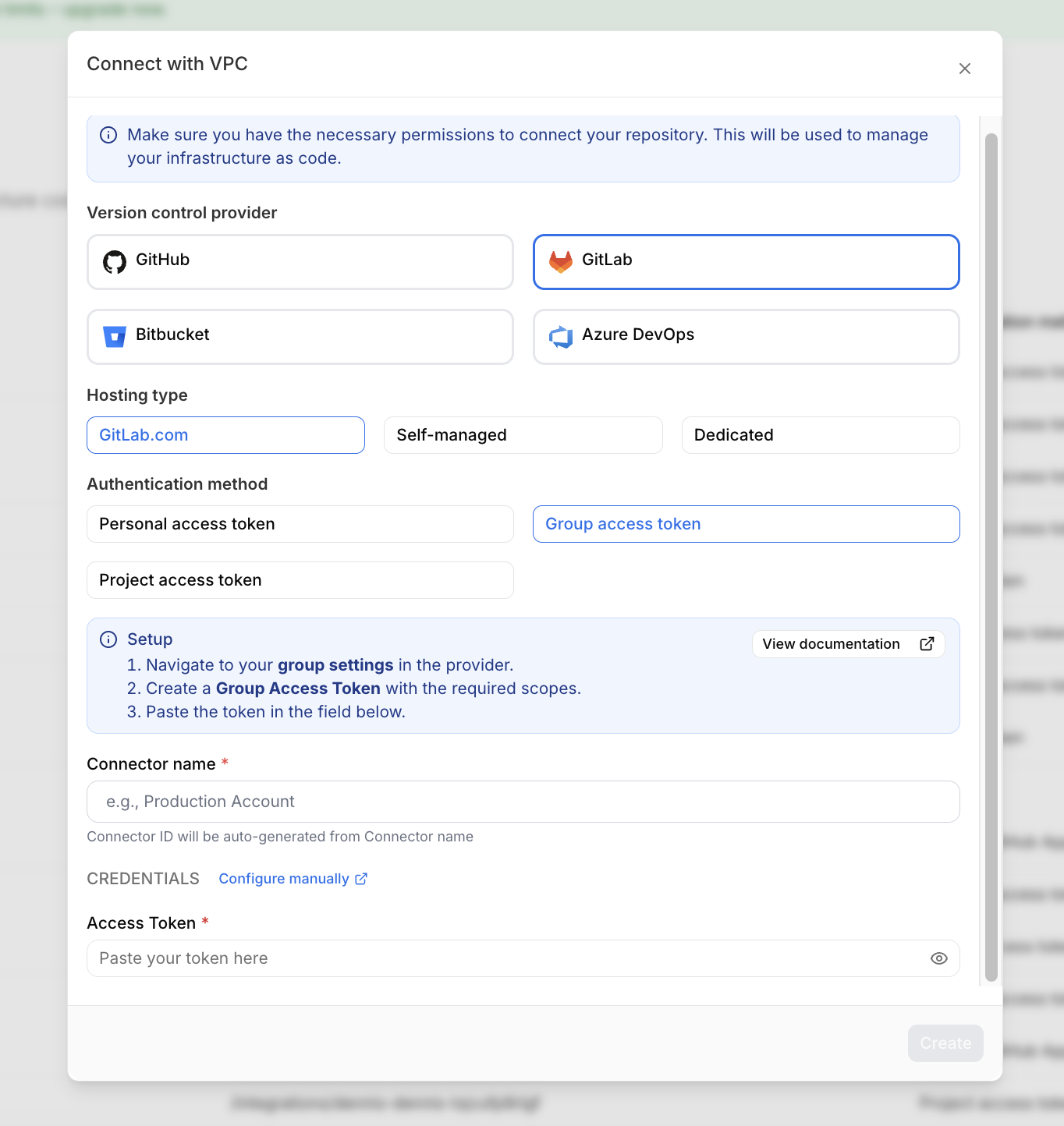Screen dimensions: 1064x1126
Task: Choose Personal access token authentication
Action: click(300, 524)
